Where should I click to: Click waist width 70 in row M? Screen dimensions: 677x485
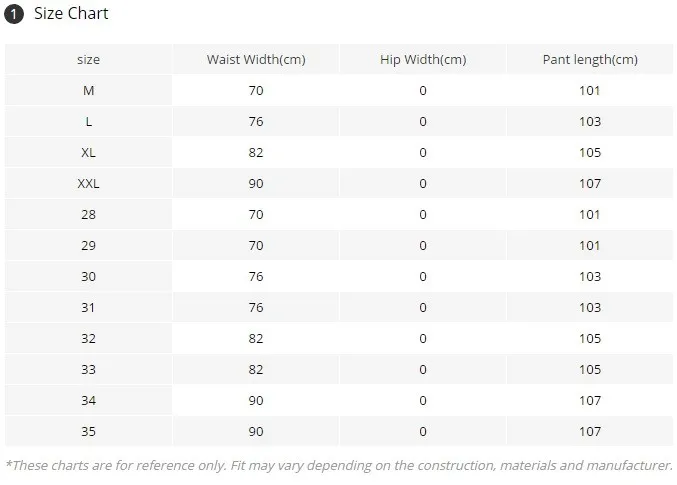[x=256, y=90]
